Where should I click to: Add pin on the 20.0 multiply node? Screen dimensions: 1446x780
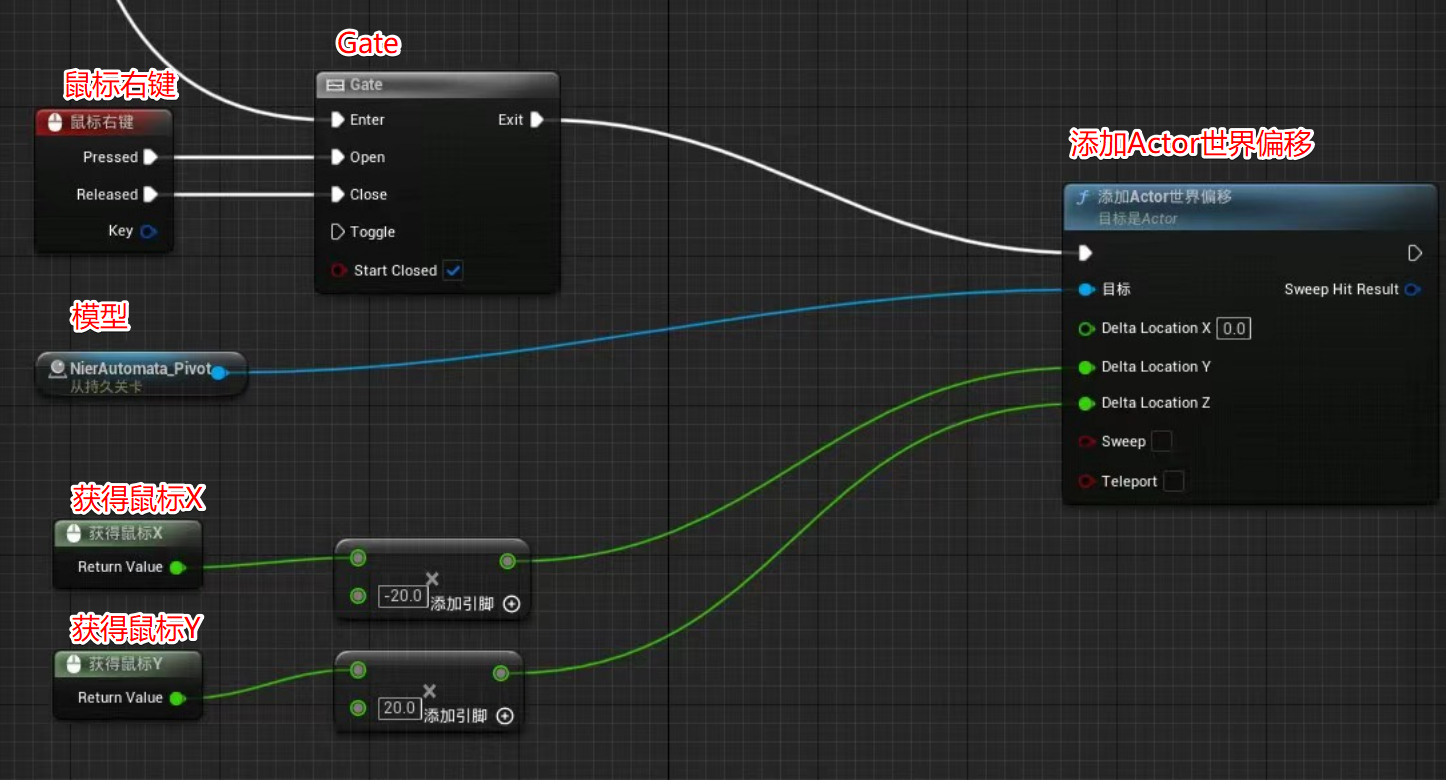505,716
